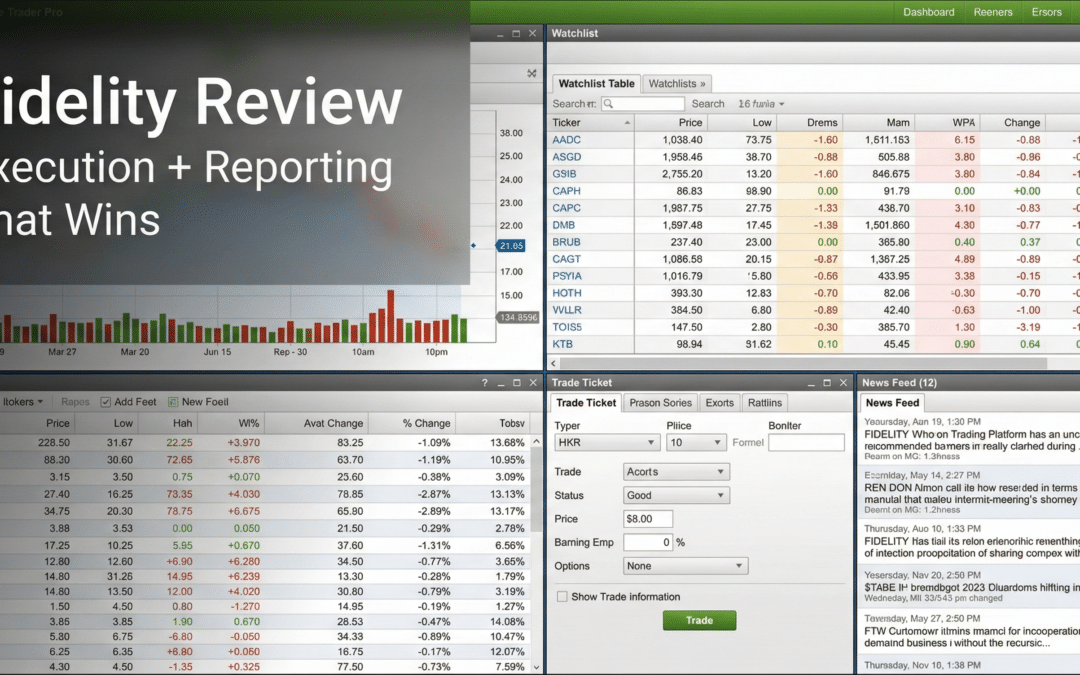Close the Trade Ticket panel
Image resolution: width=1080 pixels, height=675 pixels.
[x=843, y=383]
